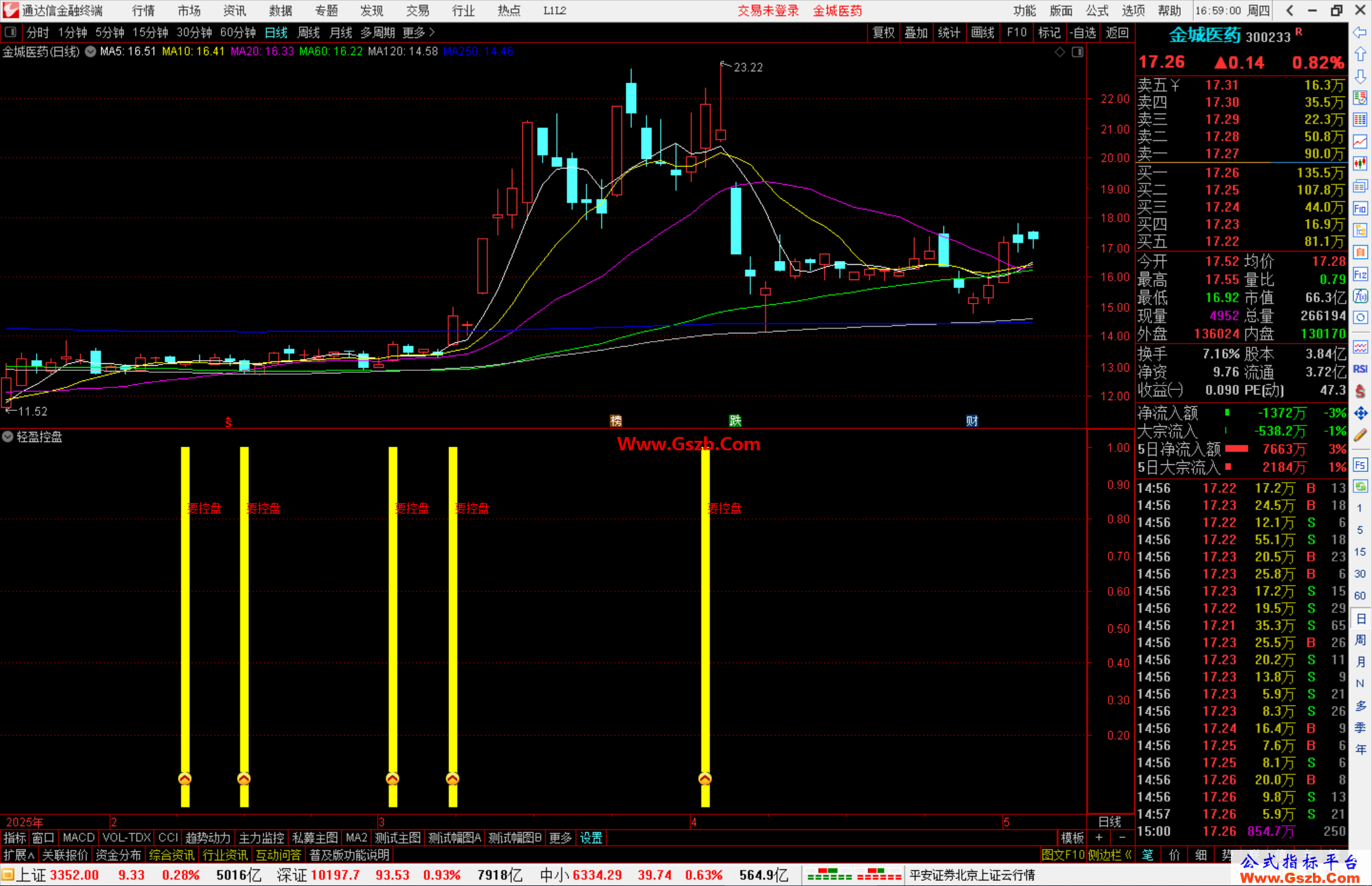Open the 图文F10 link
The height and width of the screenshot is (886, 1372).
coord(1063,855)
